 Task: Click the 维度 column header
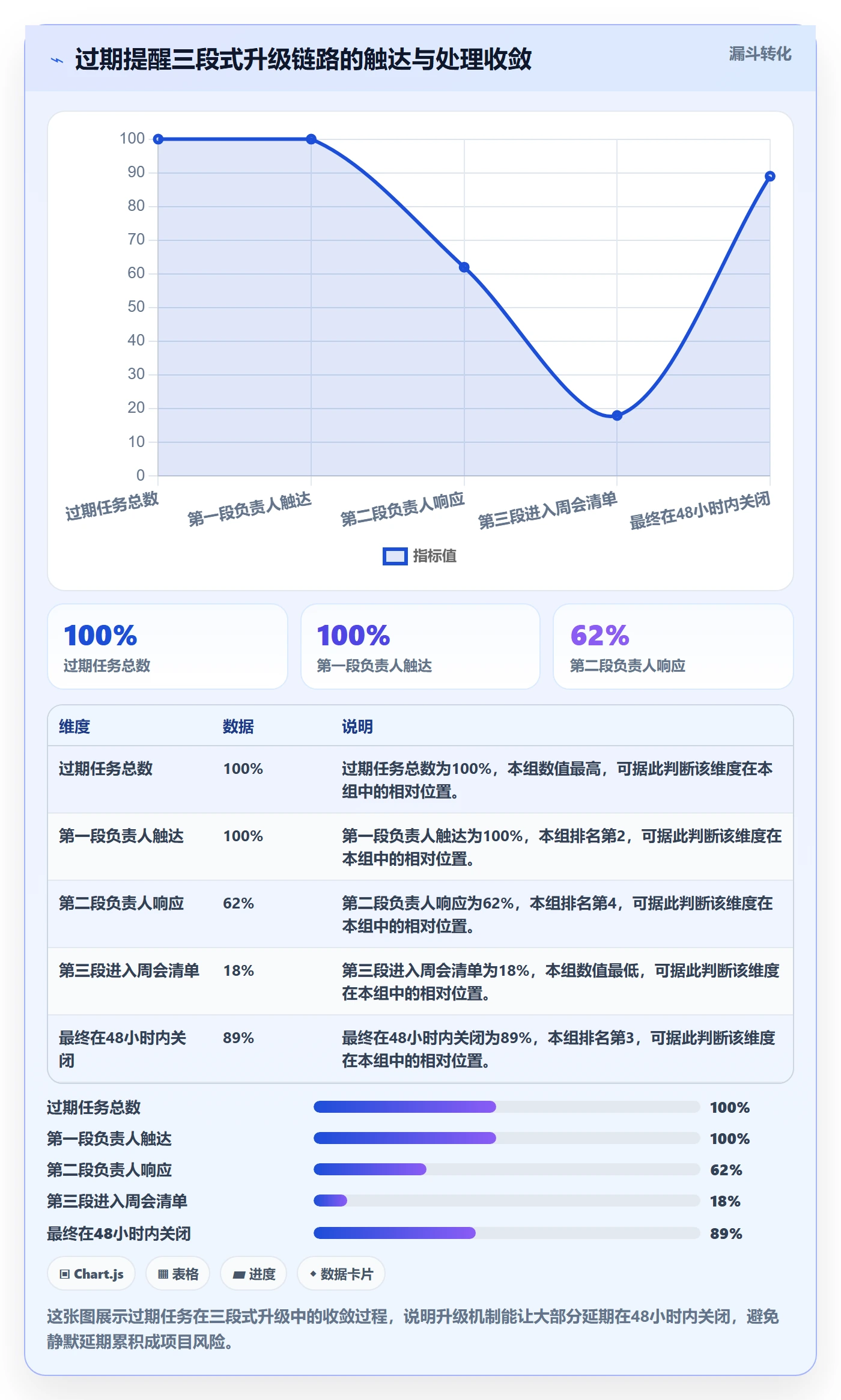74,726
